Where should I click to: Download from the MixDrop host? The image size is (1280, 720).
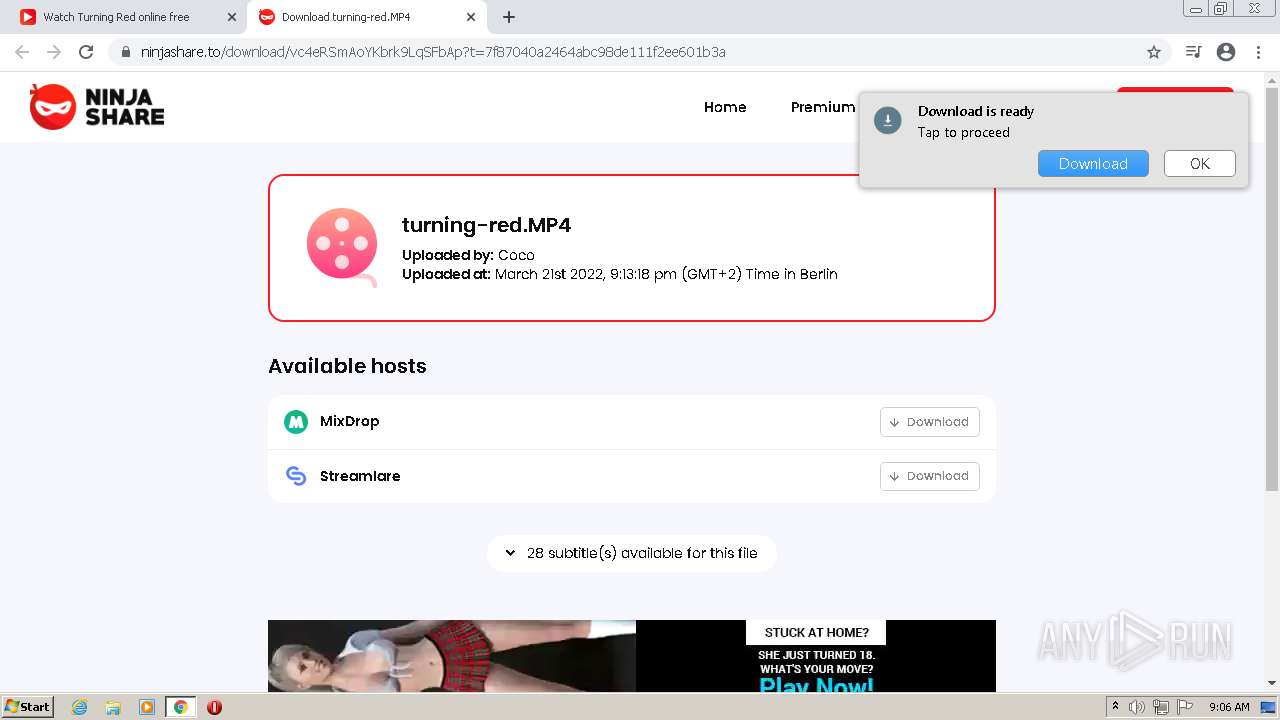pos(930,422)
